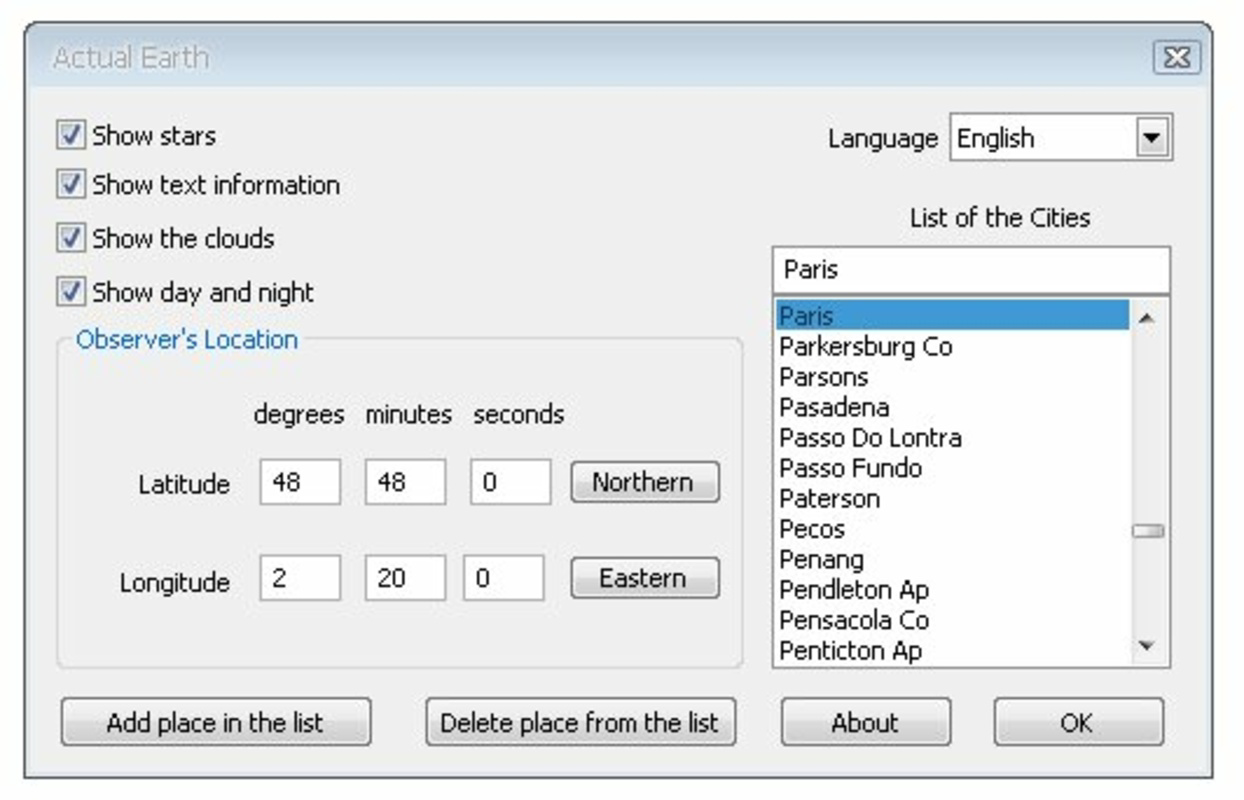The height and width of the screenshot is (800, 1244).
Task: Click Add place in the list
Action: [216, 722]
